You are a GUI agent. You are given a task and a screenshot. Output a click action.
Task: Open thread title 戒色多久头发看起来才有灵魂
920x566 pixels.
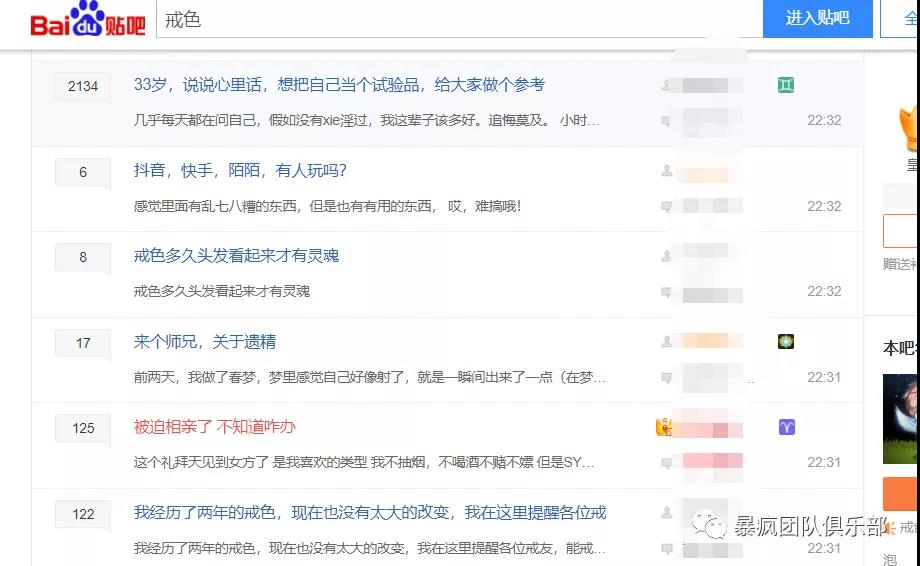click(x=236, y=256)
